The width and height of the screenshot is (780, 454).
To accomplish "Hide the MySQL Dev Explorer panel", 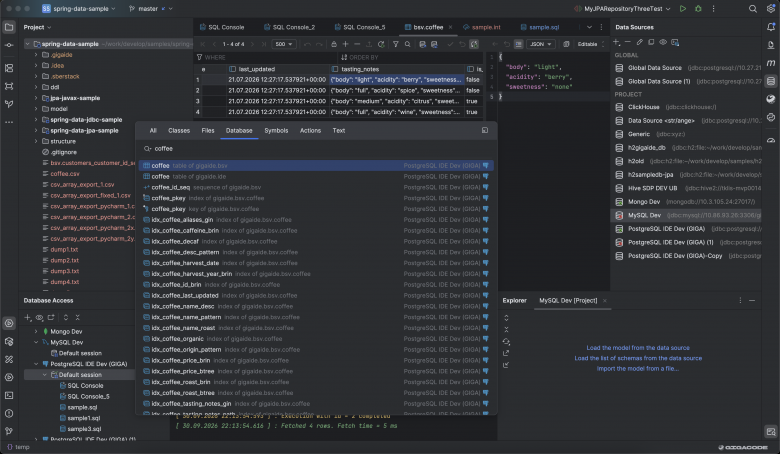I will tap(752, 300).
